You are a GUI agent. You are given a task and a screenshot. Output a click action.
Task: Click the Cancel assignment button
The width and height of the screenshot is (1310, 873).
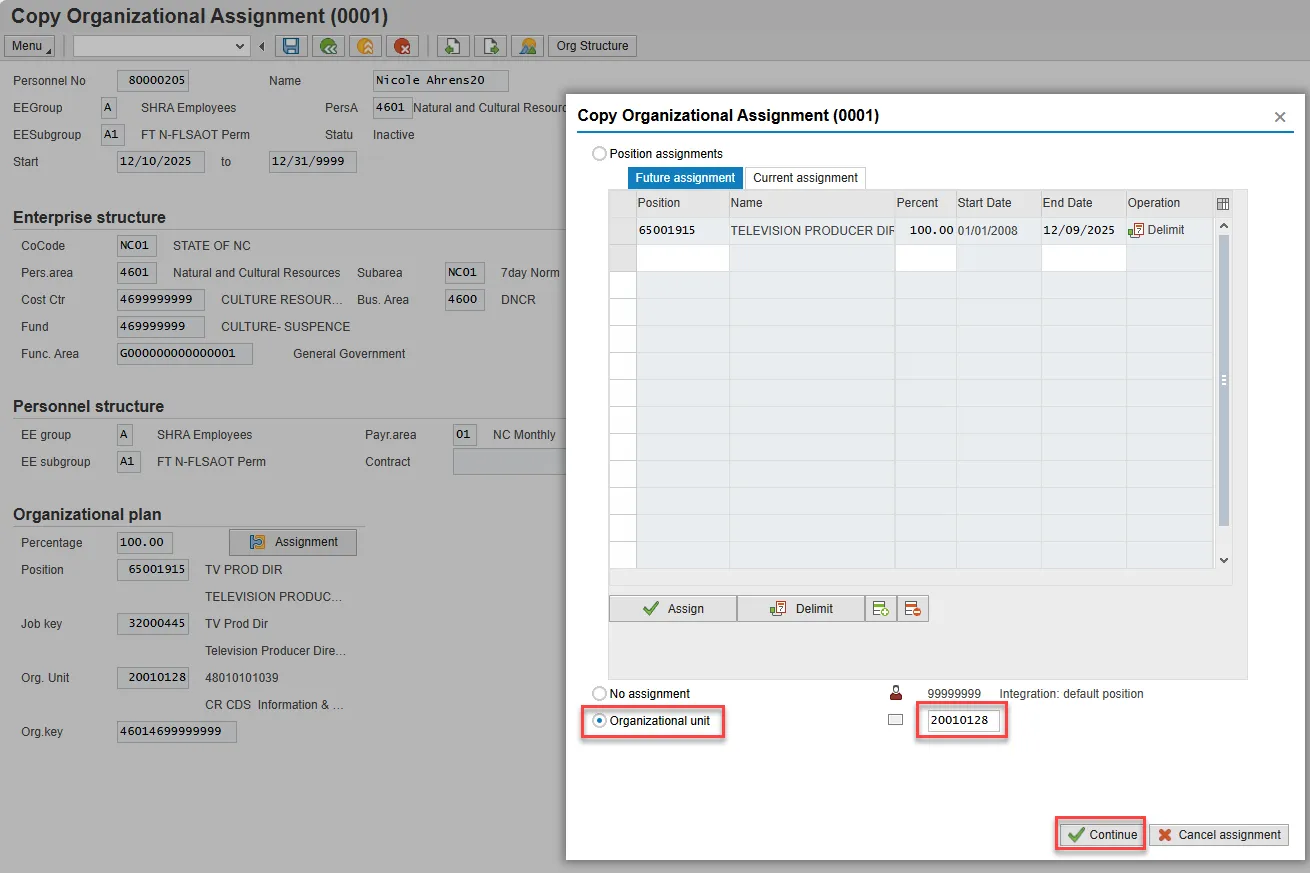pyautogui.click(x=1218, y=835)
